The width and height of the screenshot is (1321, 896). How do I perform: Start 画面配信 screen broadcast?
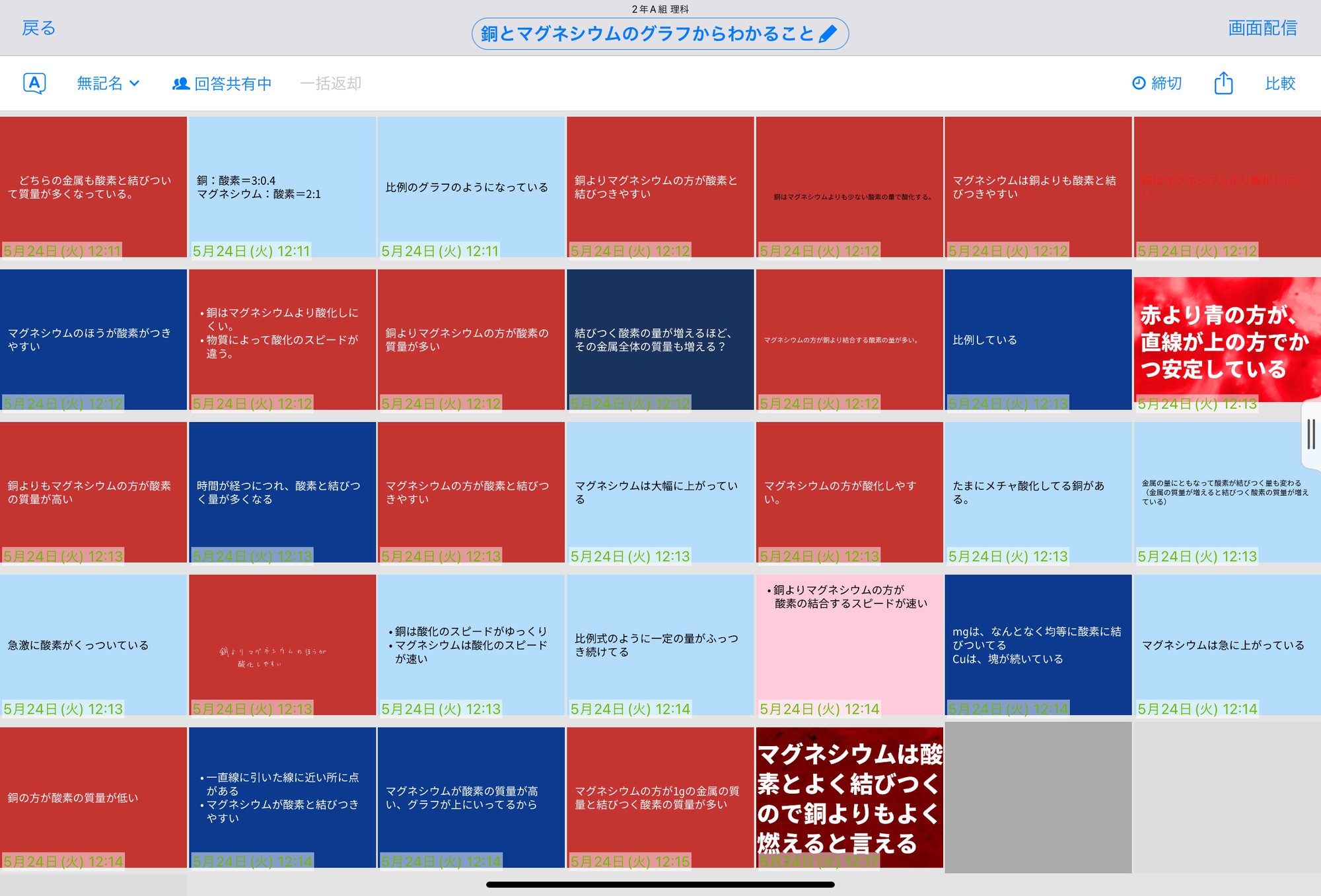1262,28
